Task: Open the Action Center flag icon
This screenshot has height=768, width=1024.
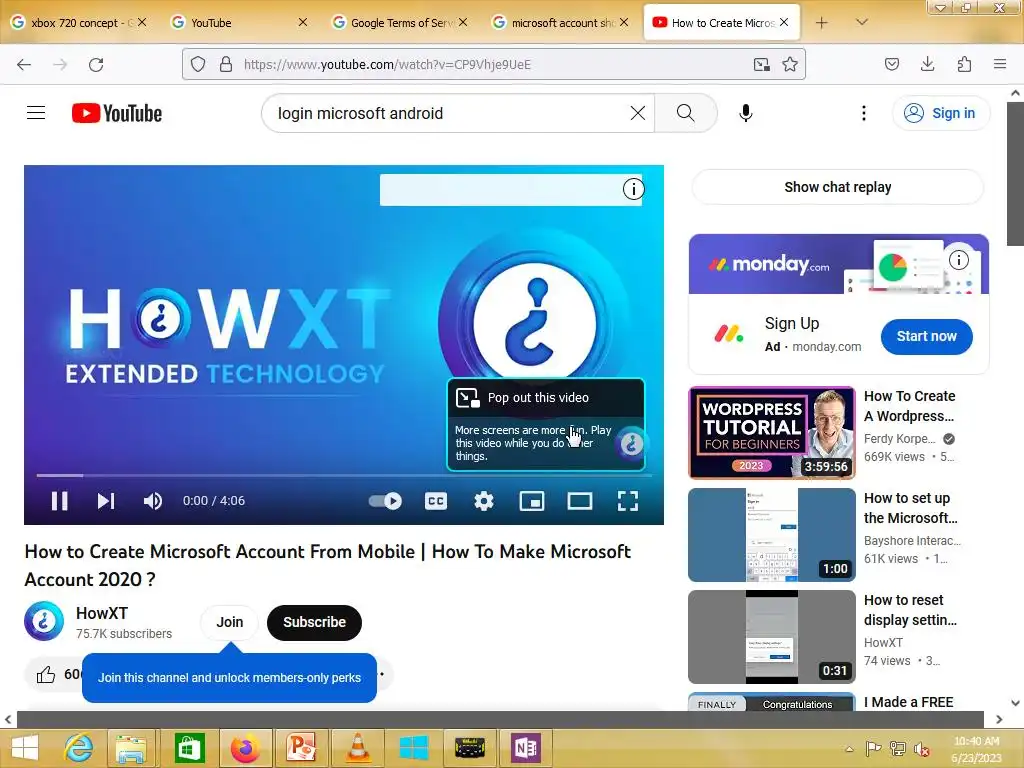Action: click(x=873, y=748)
